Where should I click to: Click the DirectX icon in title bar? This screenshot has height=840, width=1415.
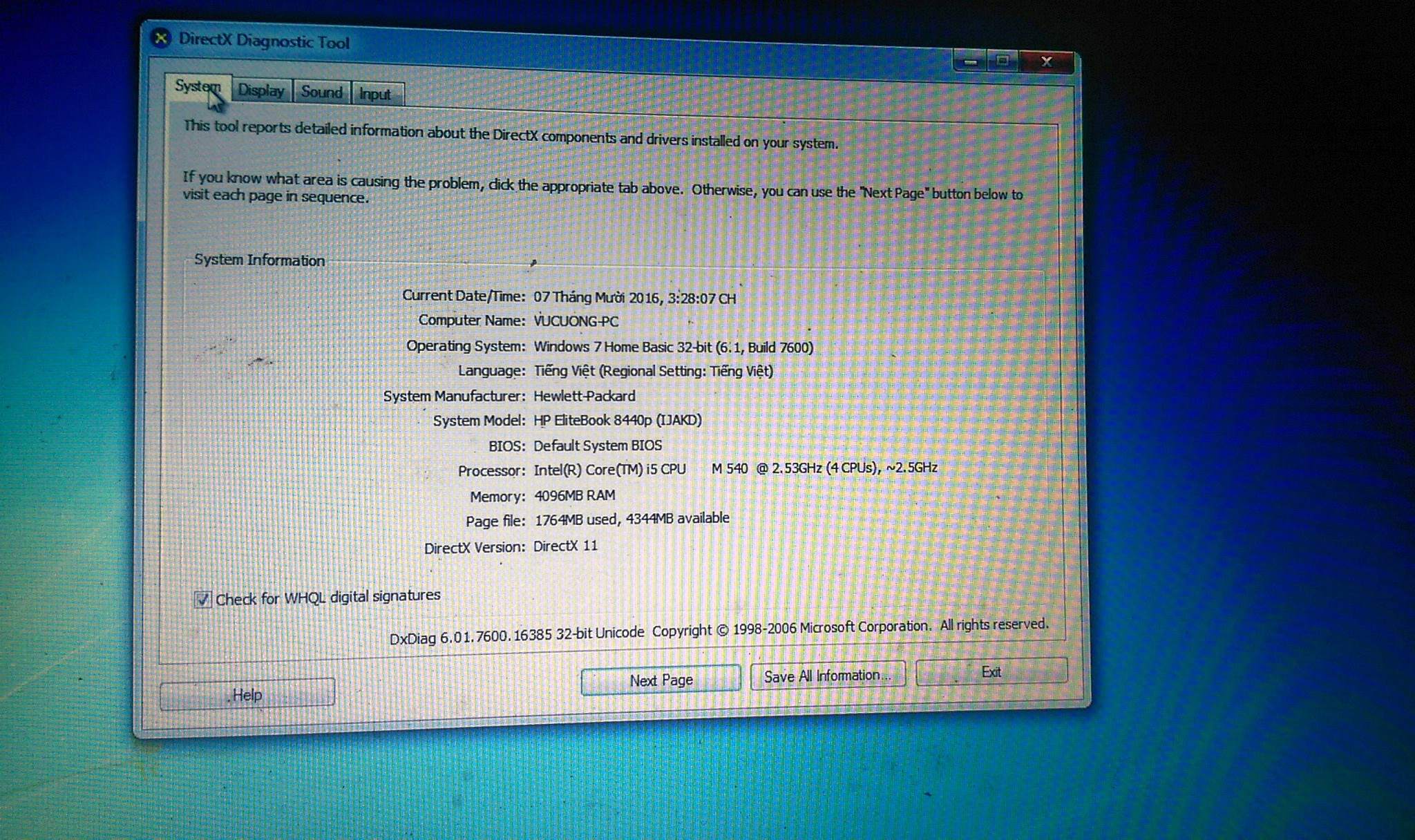(160, 38)
